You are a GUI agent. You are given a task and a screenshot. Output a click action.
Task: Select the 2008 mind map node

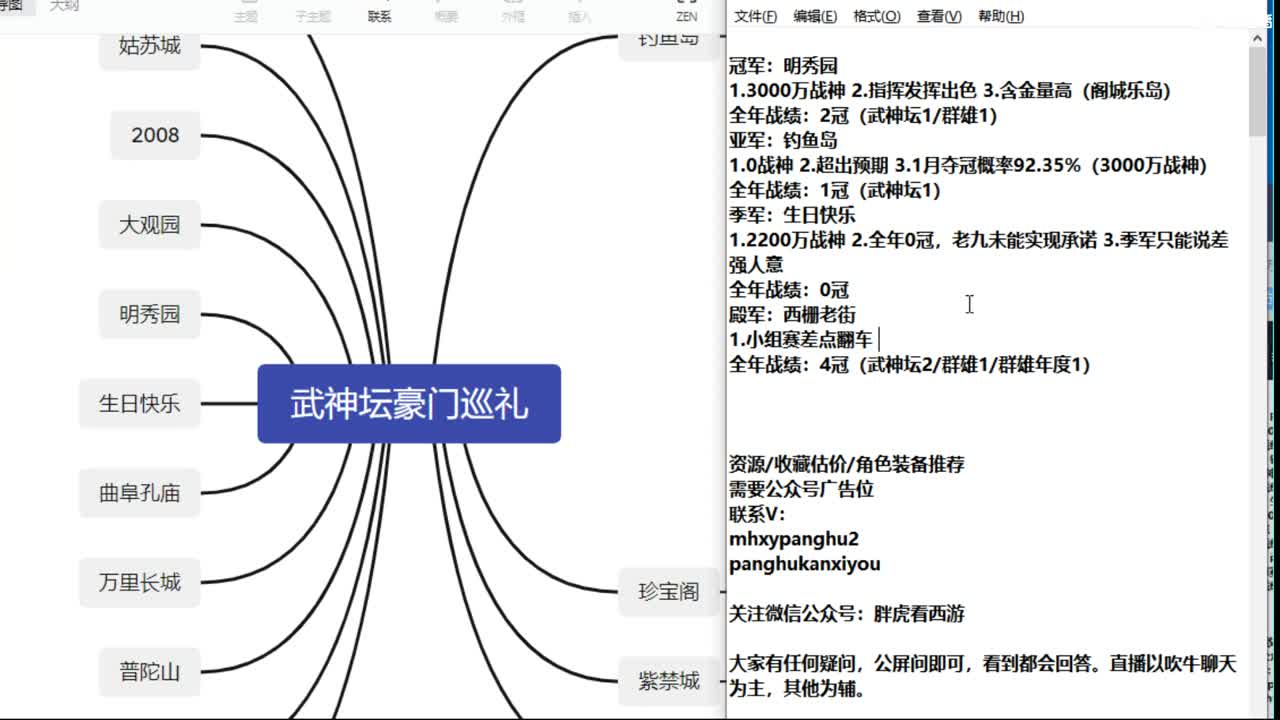pos(155,135)
